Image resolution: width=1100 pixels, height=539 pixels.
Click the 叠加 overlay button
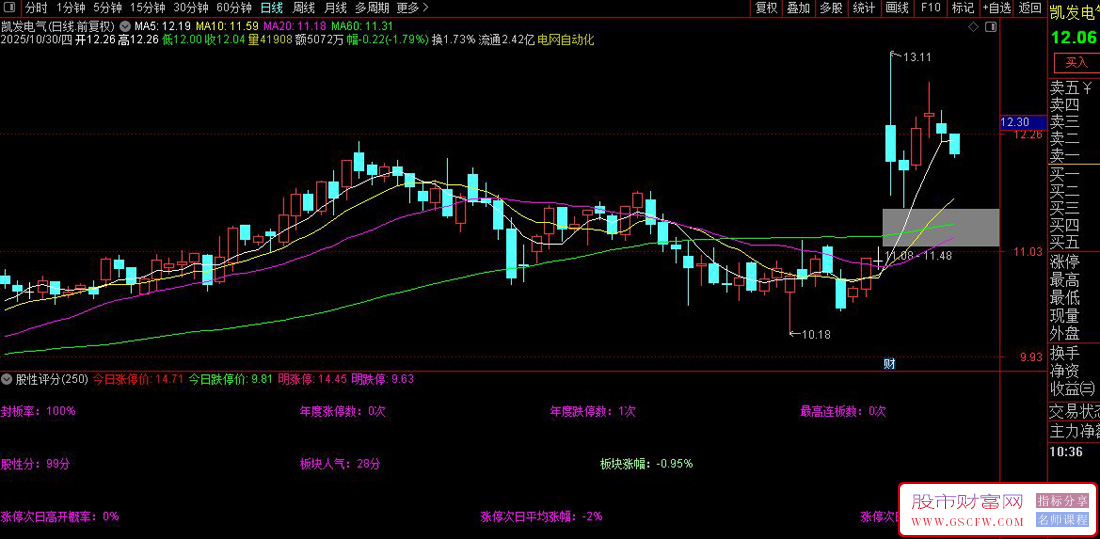[798, 8]
